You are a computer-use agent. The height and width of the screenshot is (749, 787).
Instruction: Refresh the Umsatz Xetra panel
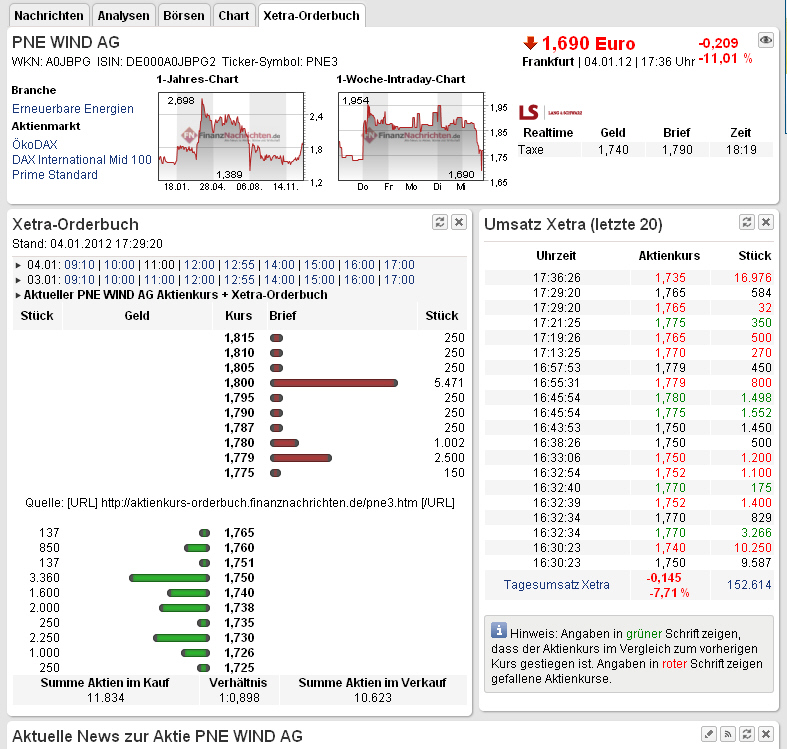[x=747, y=222]
